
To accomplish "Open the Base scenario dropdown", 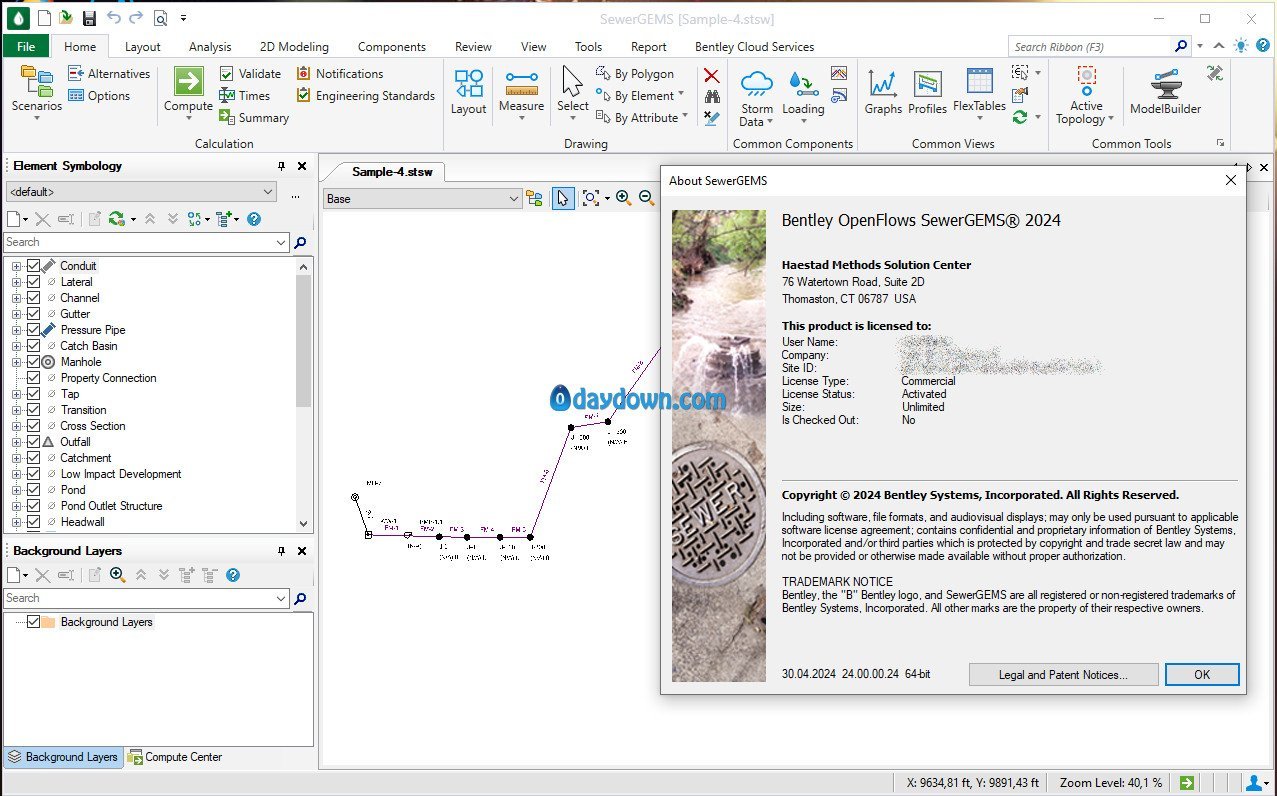I will pos(423,199).
